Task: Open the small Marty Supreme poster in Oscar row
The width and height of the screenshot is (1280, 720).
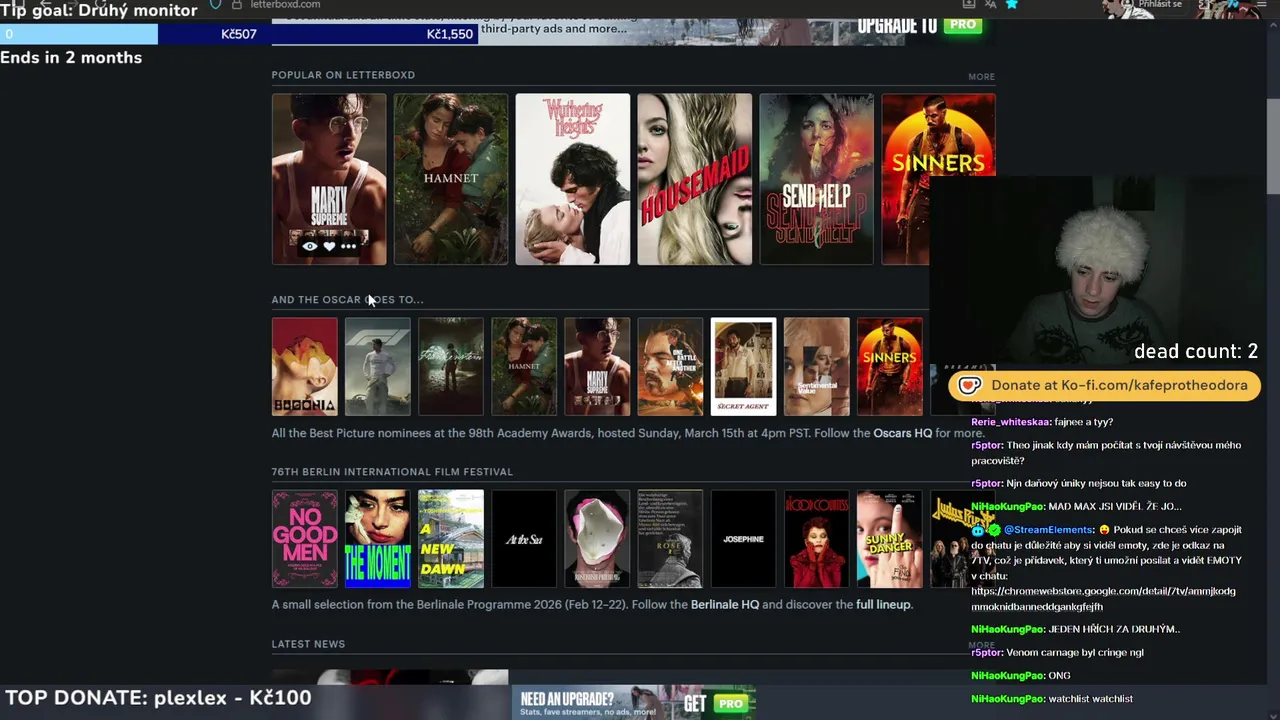Action: pyautogui.click(x=597, y=366)
